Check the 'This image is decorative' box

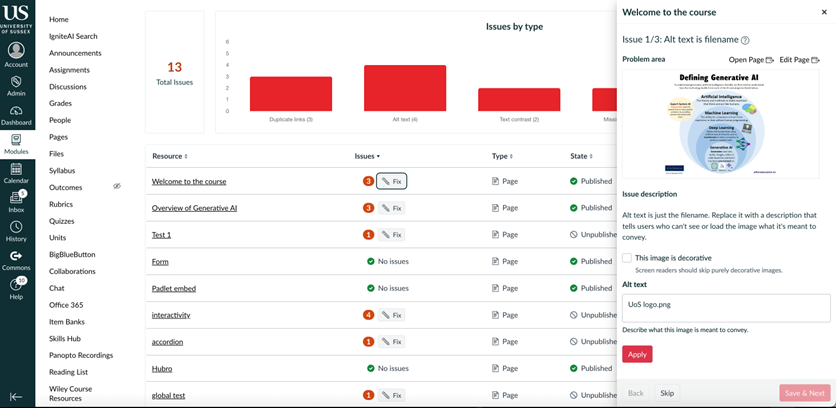[627, 258]
